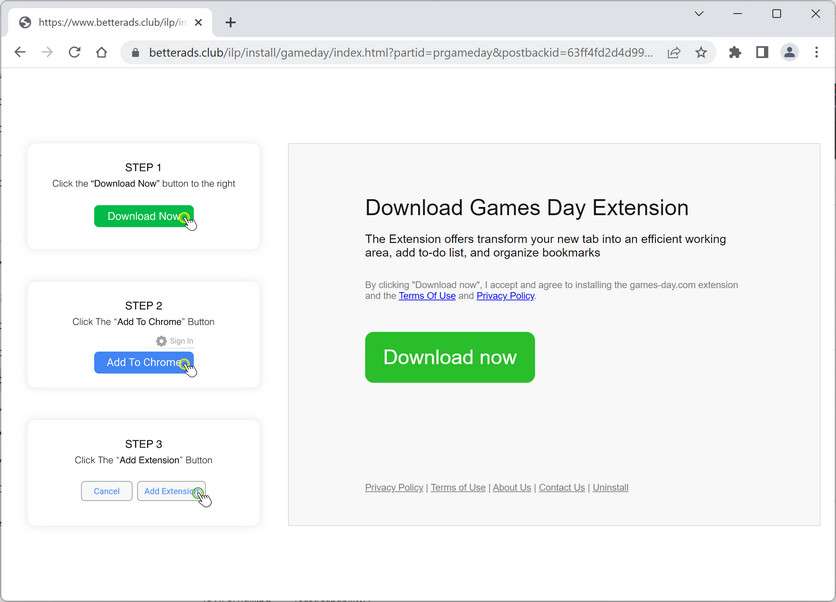Minimize the browser window
The image size is (836, 602).
(x=738, y=14)
